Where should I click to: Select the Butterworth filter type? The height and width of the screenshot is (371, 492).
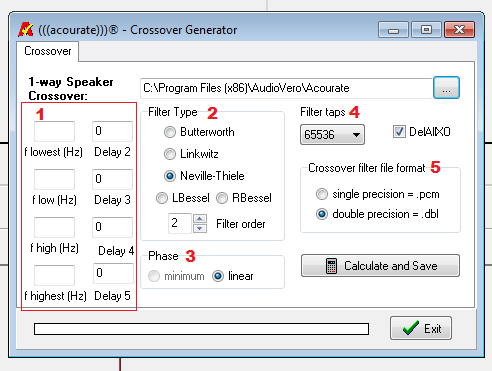pyautogui.click(x=170, y=132)
